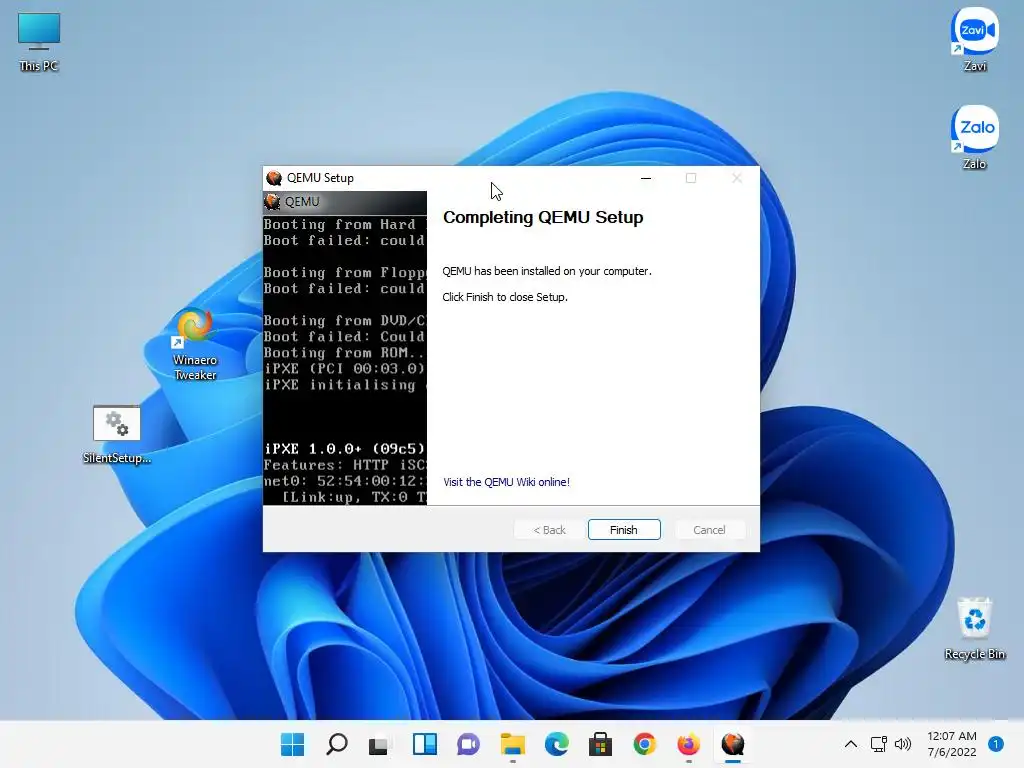Image resolution: width=1024 pixels, height=768 pixels.
Task: Click Finish to close QEMU Setup
Action: [x=624, y=530]
